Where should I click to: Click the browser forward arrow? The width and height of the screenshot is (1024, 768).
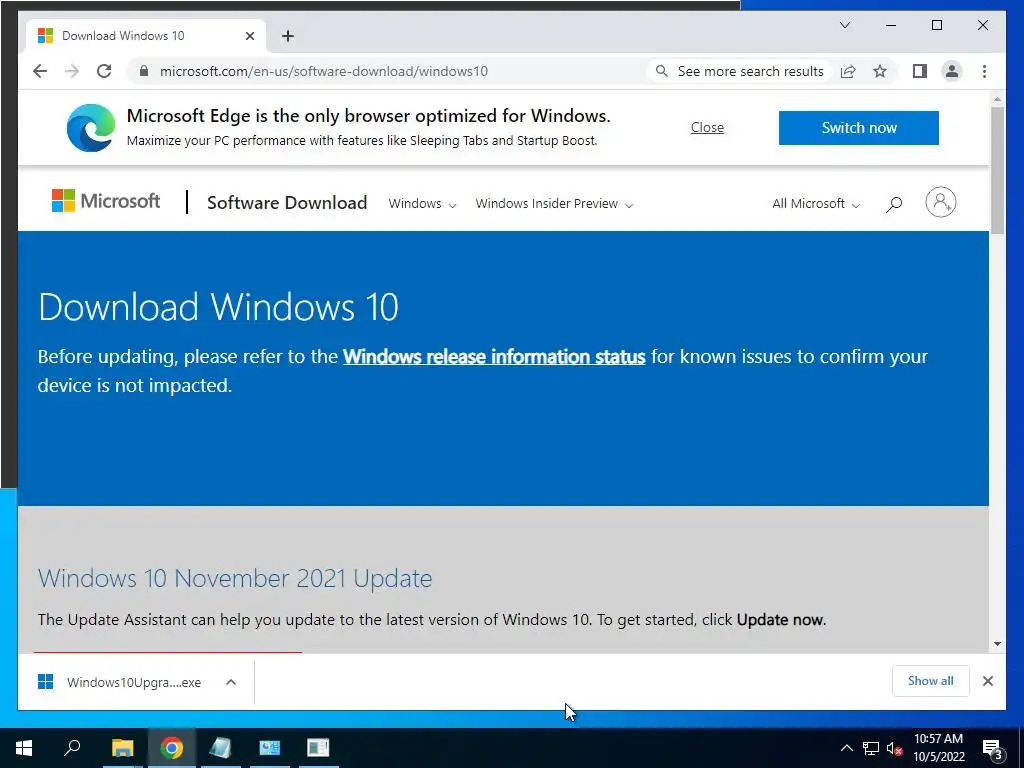[72, 71]
